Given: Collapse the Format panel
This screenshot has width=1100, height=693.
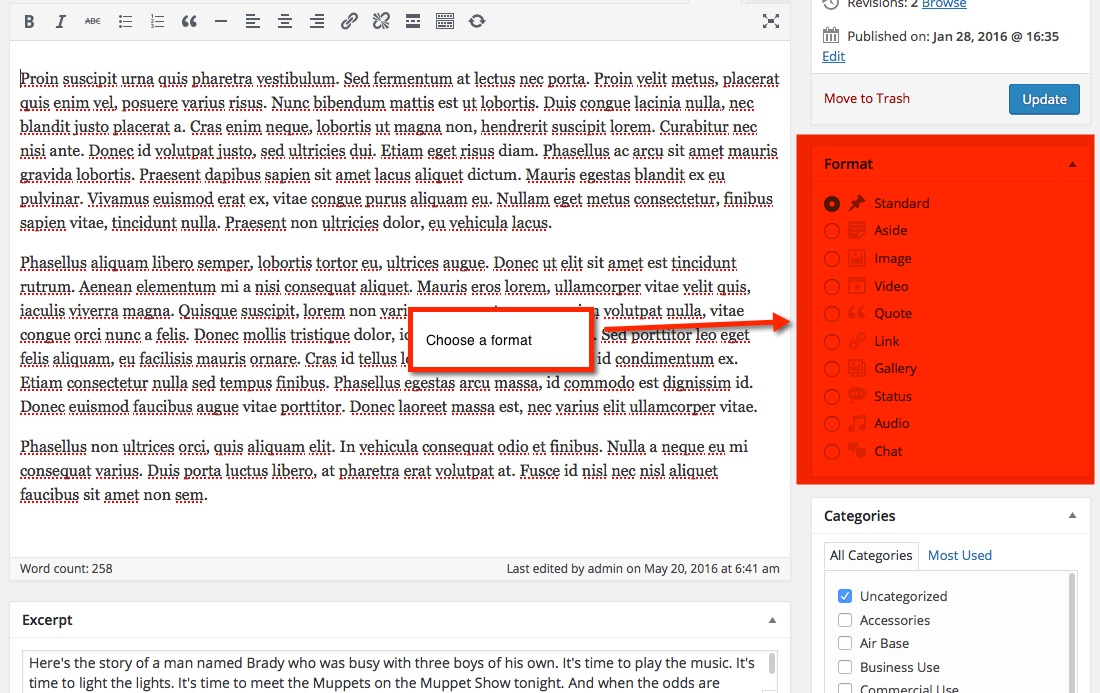Looking at the screenshot, I should pyautogui.click(x=1072, y=164).
